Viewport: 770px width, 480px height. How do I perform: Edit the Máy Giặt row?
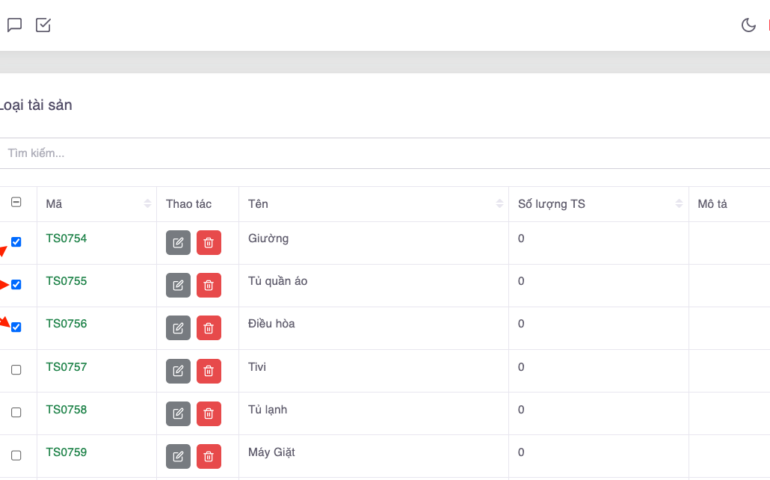click(178, 456)
